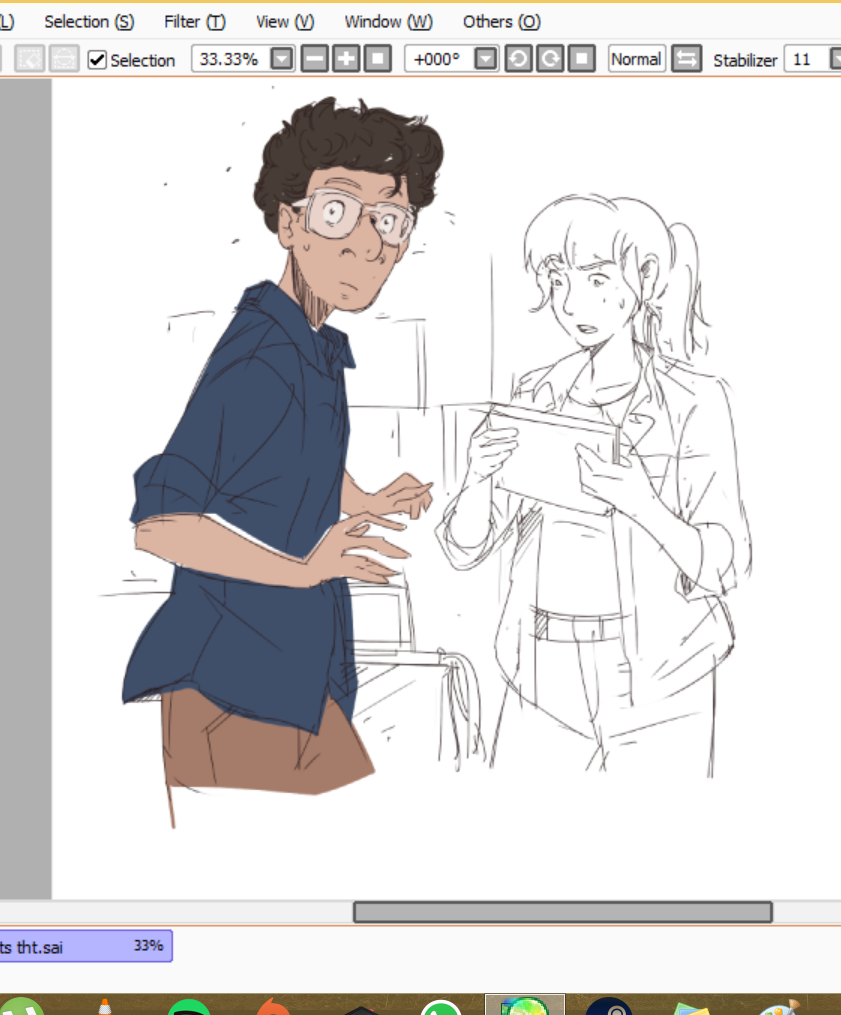This screenshot has height=1015, width=841.
Task: Open VLC from the taskbar
Action: pos(104,1007)
